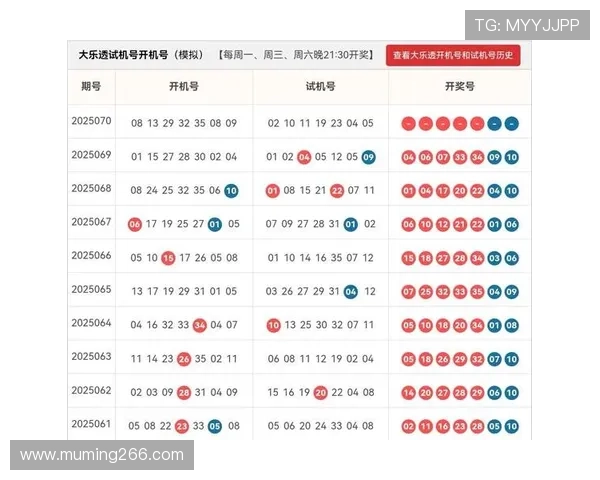Click blue ball 04 in 2025068 开奖号
600x480 pixels.
click(494, 191)
